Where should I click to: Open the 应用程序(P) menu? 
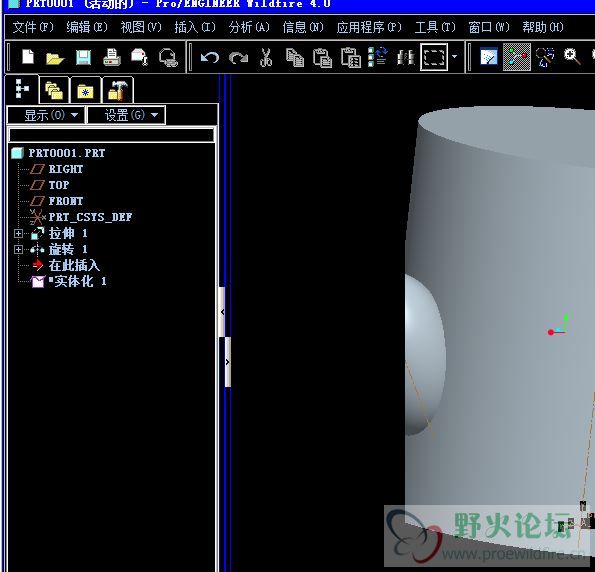369,27
